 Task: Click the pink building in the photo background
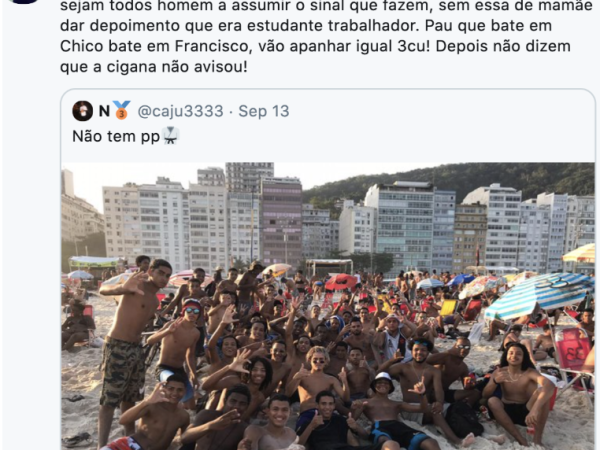point(282,221)
